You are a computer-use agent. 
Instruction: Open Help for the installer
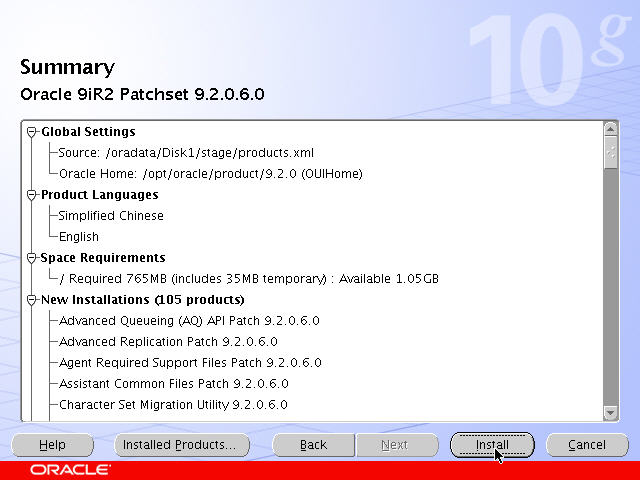52,444
